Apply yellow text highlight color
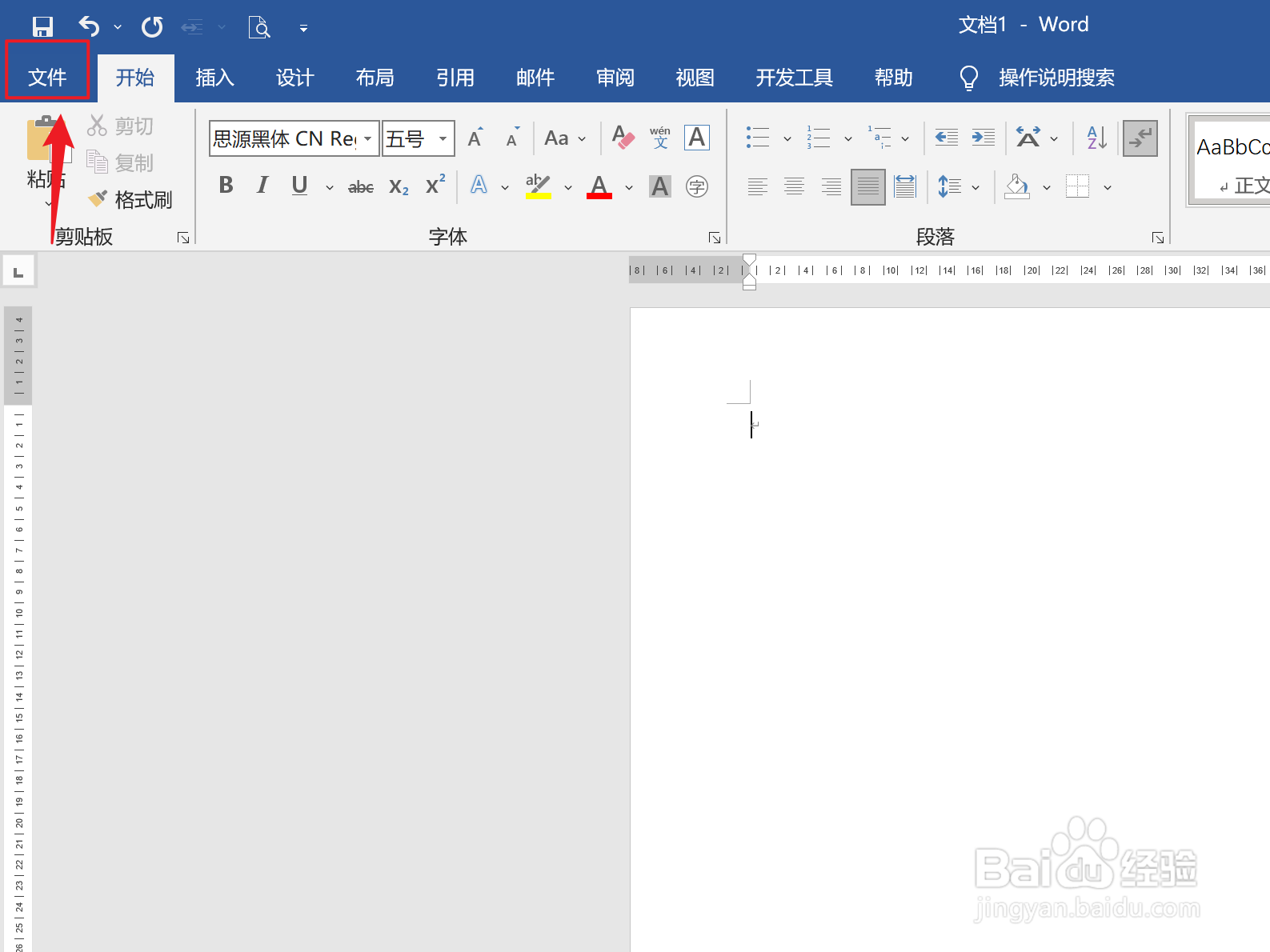Image resolution: width=1270 pixels, height=952 pixels. click(539, 186)
